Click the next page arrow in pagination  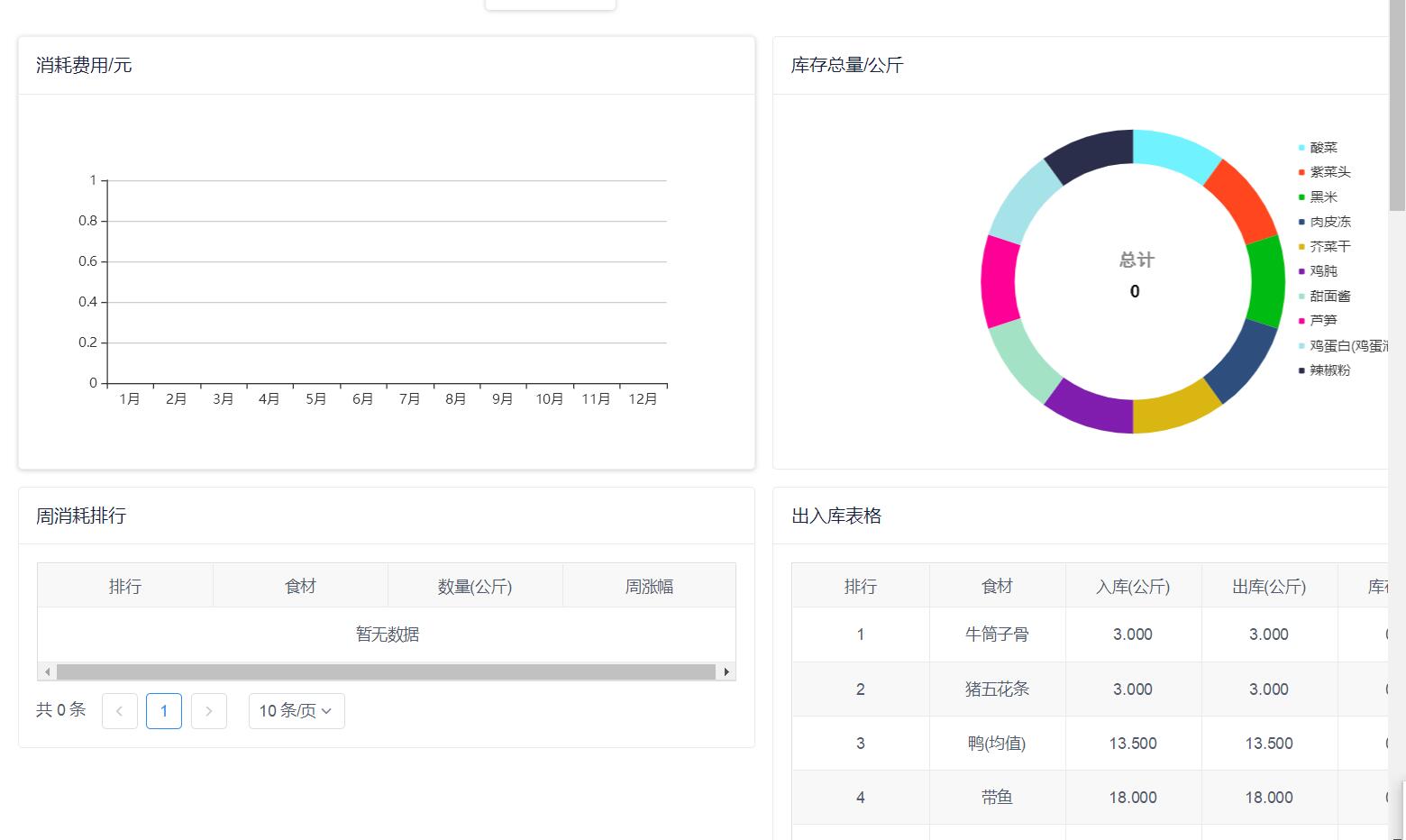(209, 711)
